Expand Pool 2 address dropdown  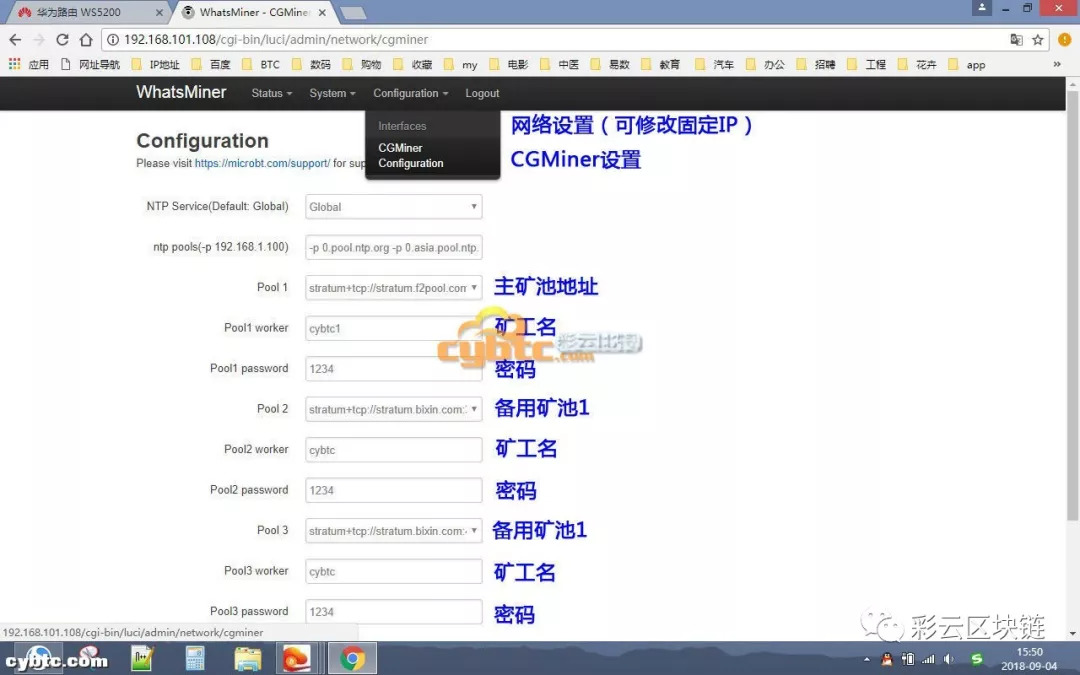click(x=393, y=409)
